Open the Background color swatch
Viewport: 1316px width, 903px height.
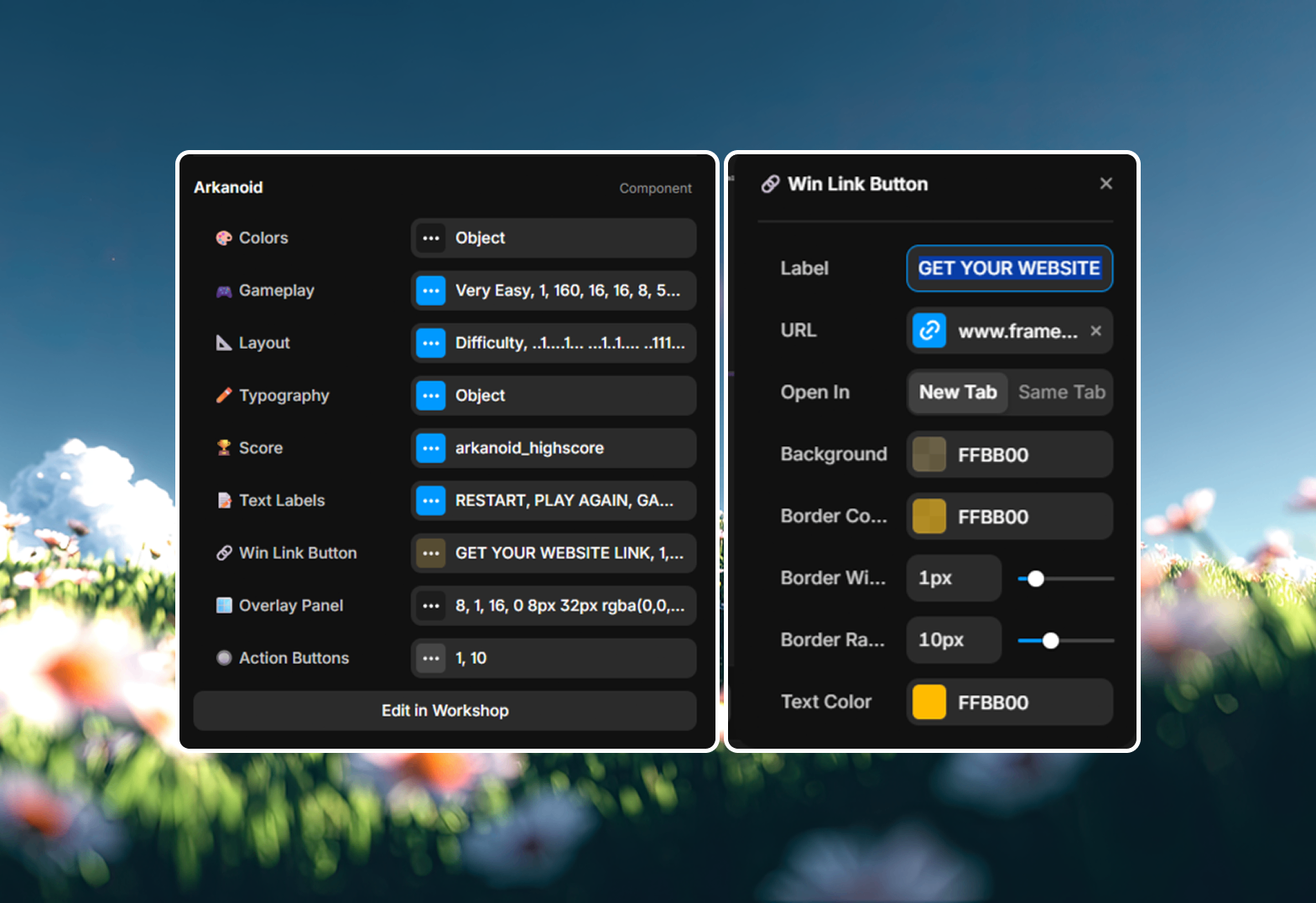tap(929, 454)
